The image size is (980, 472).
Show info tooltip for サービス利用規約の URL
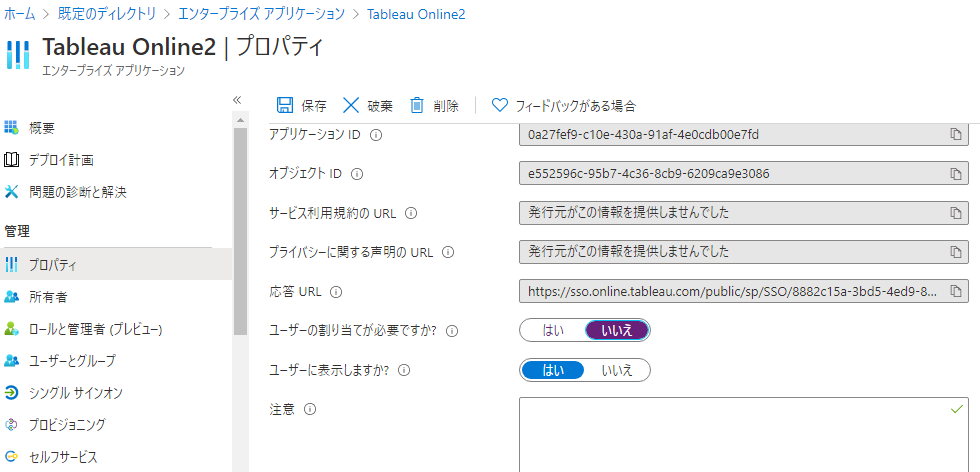tap(411, 213)
